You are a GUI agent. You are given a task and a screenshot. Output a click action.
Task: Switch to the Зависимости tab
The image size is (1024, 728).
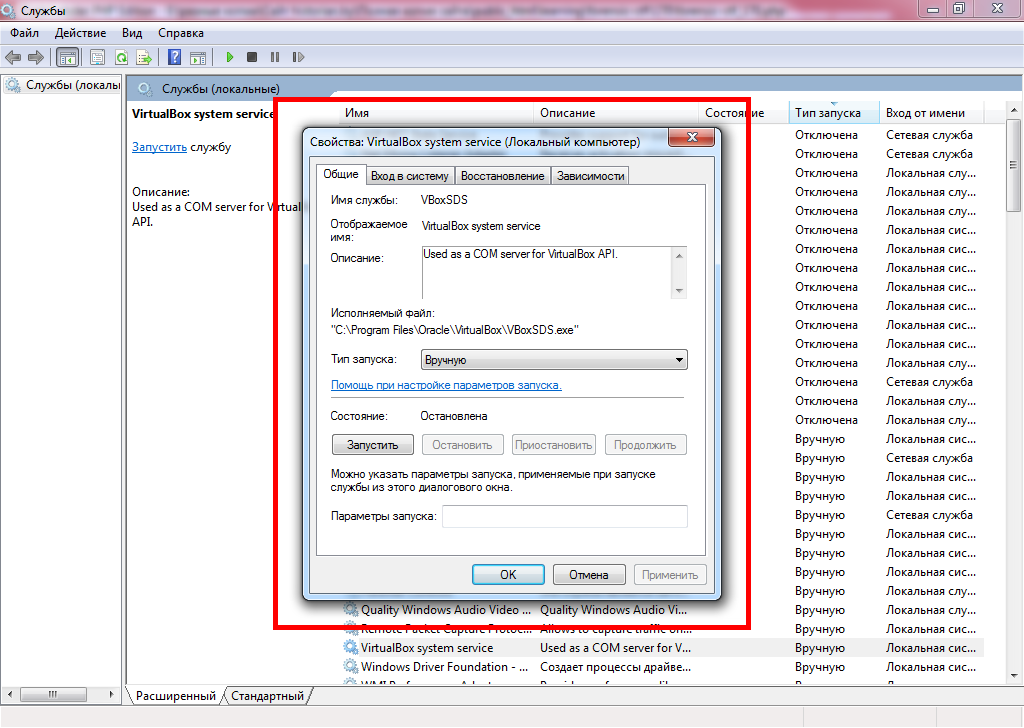tap(591, 176)
